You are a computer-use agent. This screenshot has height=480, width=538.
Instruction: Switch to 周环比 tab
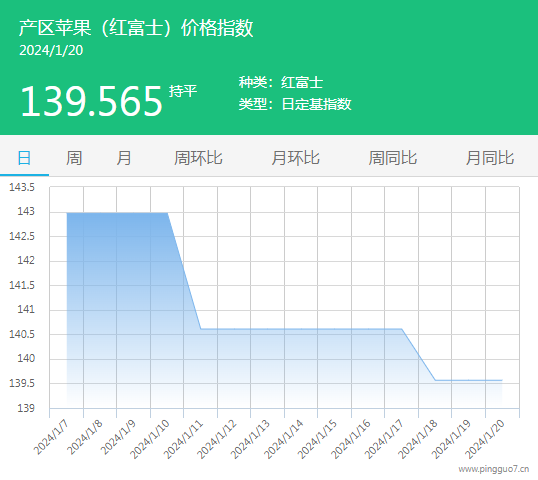pos(198,158)
